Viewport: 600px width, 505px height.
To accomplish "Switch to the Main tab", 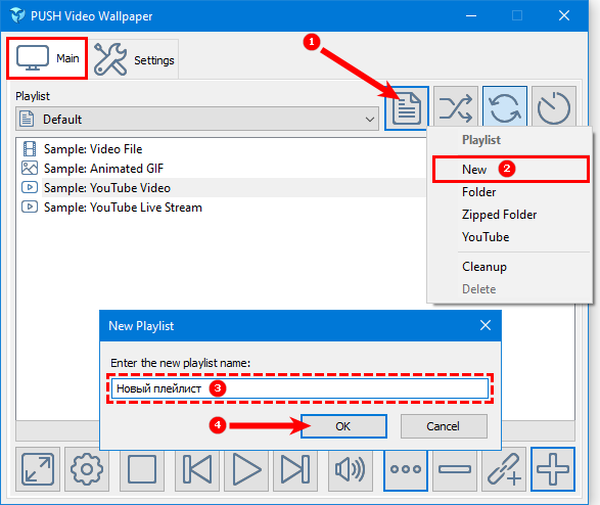I will 47,59.
